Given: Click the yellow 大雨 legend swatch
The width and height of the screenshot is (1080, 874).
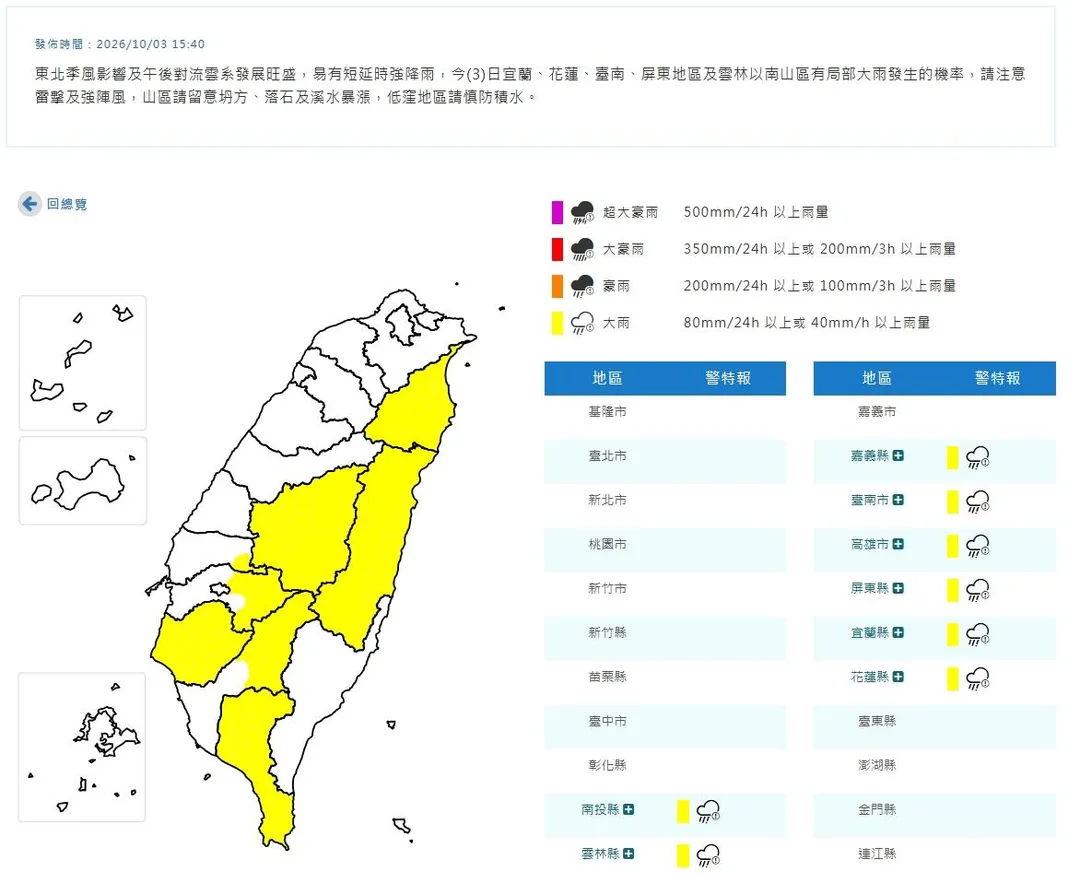Looking at the screenshot, I should tap(557, 322).
